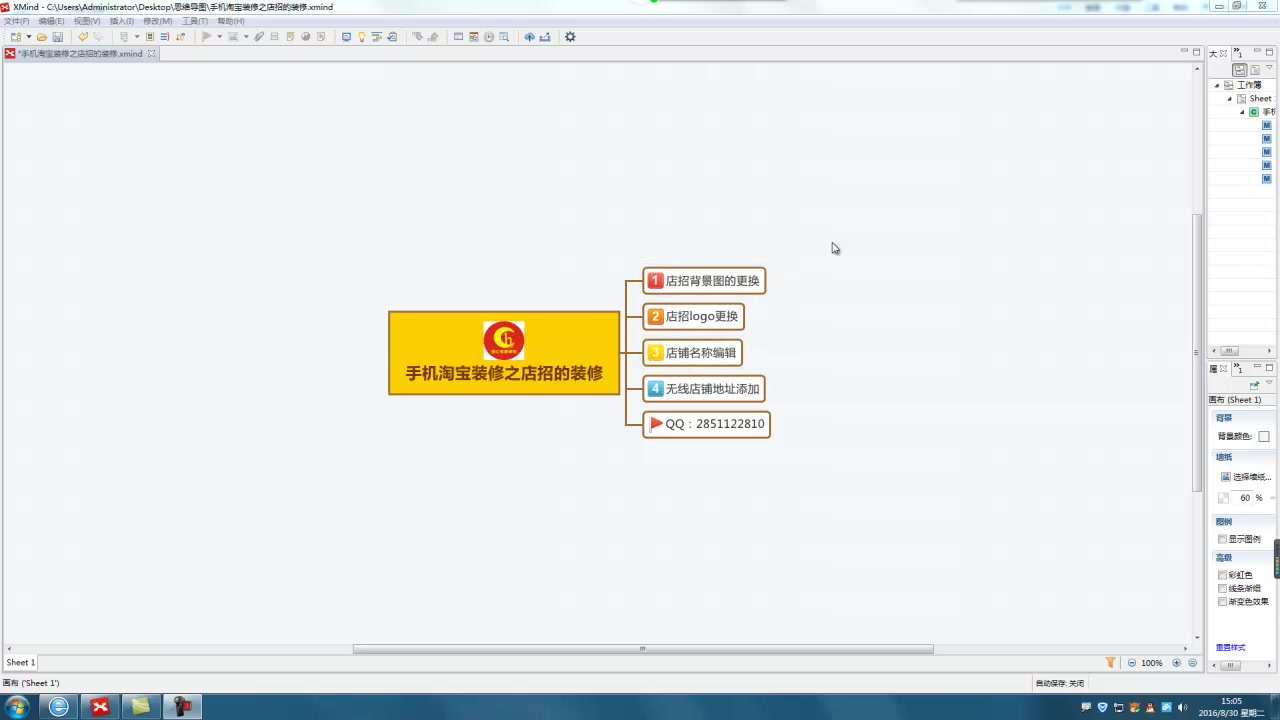Collapse the central topic node in outline

pyautogui.click(x=1243, y=112)
